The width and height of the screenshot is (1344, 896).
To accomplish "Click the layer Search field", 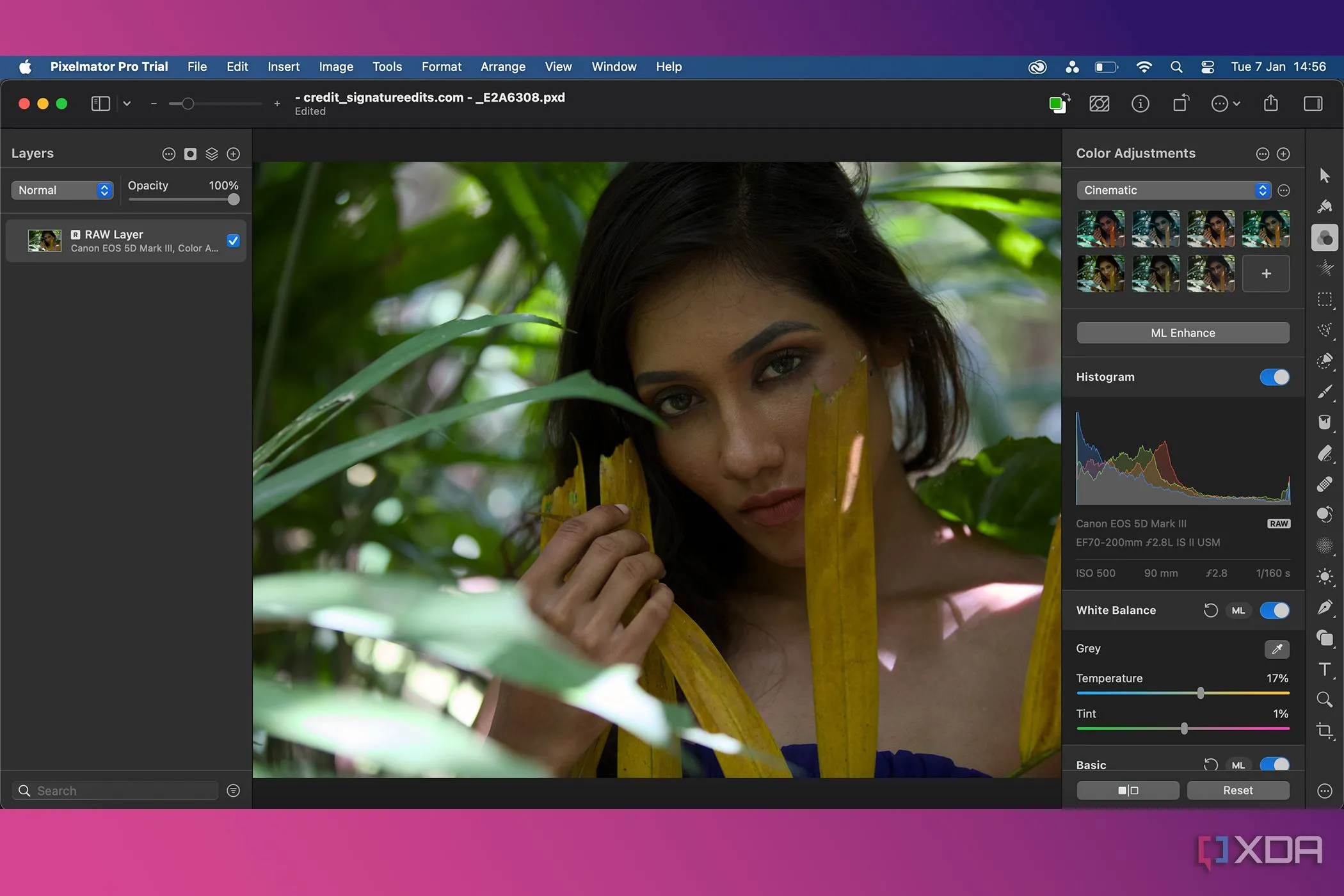I will point(115,790).
